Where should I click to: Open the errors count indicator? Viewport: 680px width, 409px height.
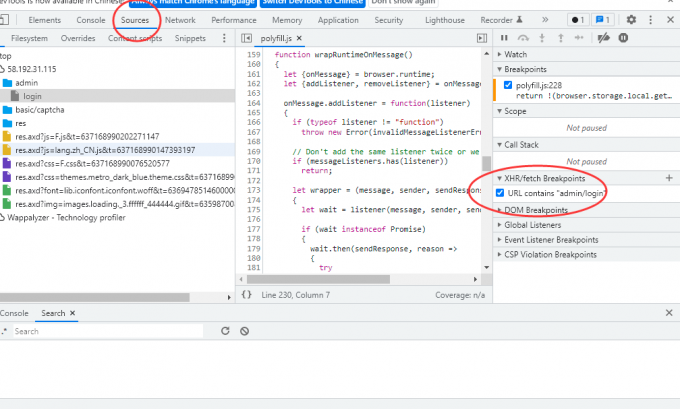coord(578,20)
